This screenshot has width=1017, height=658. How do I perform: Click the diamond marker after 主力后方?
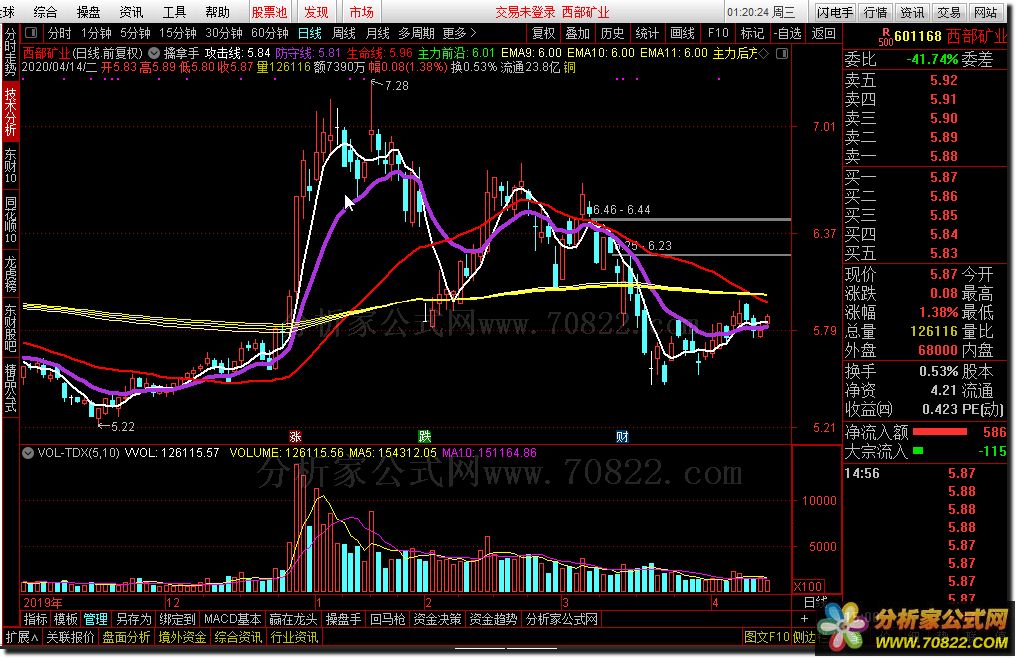point(763,53)
